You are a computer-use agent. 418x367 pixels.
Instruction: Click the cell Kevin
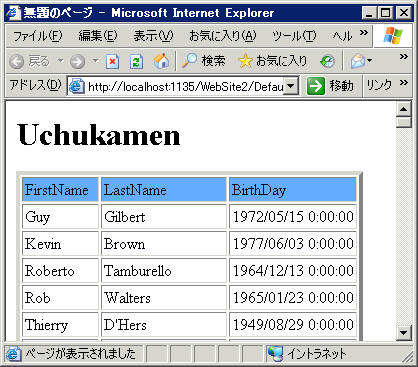pyautogui.click(x=60, y=244)
